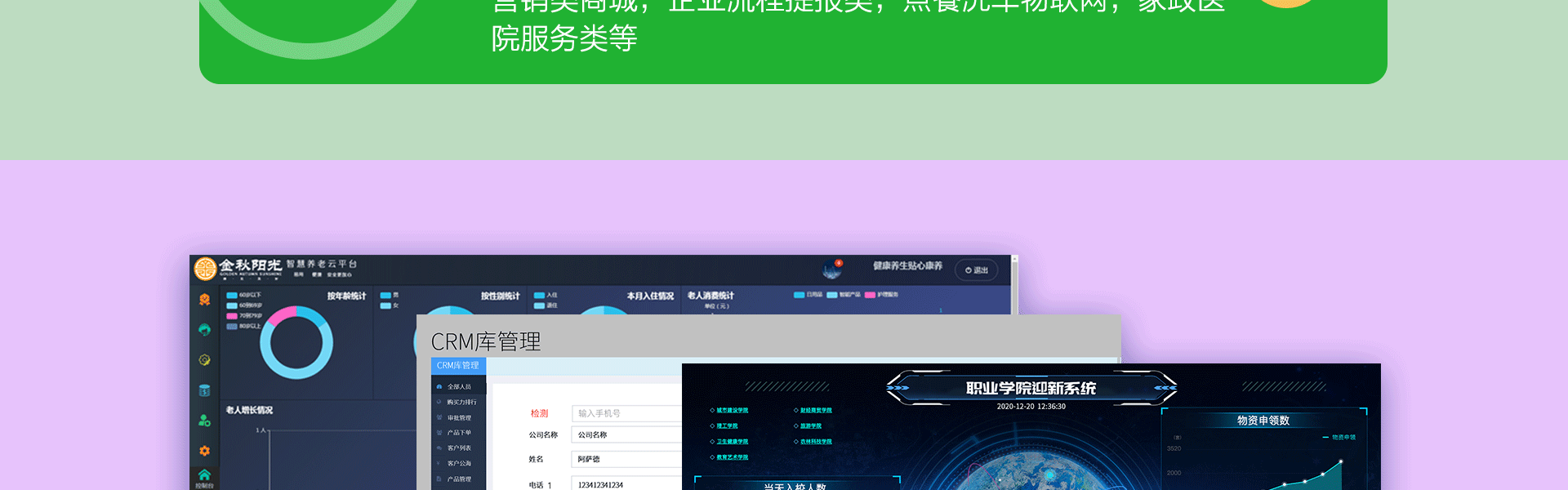Open the orange gear settings sidebar icon
Image resolution: width=1568 pixels, height=490 pixels.
205,451
